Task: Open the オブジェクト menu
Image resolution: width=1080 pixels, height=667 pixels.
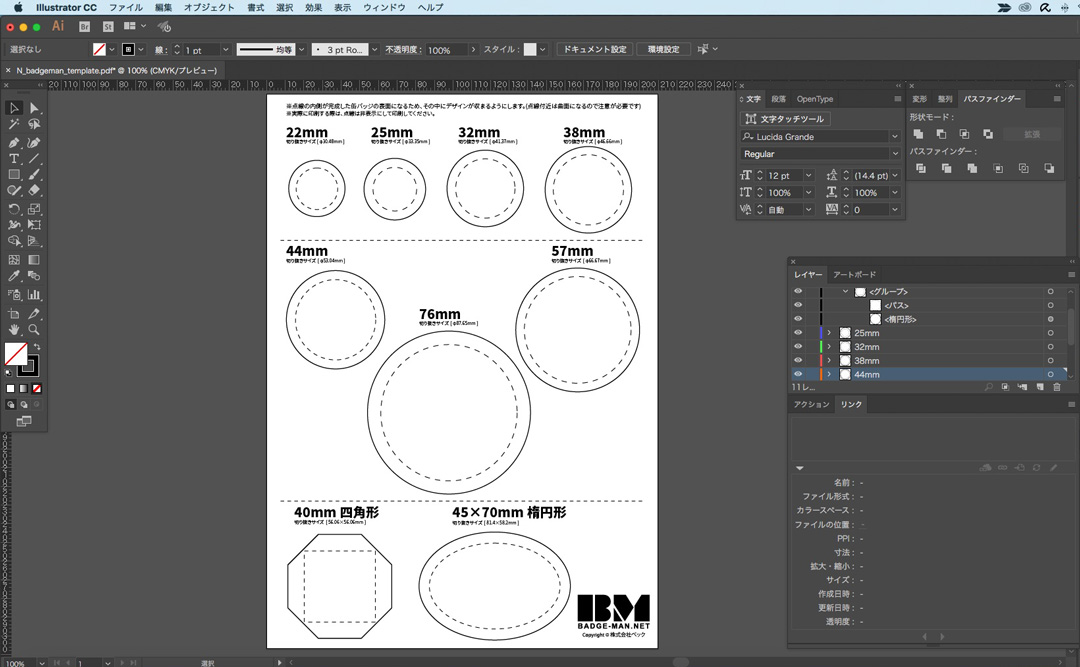Action: pyautogui.click(x=209, y=7)
